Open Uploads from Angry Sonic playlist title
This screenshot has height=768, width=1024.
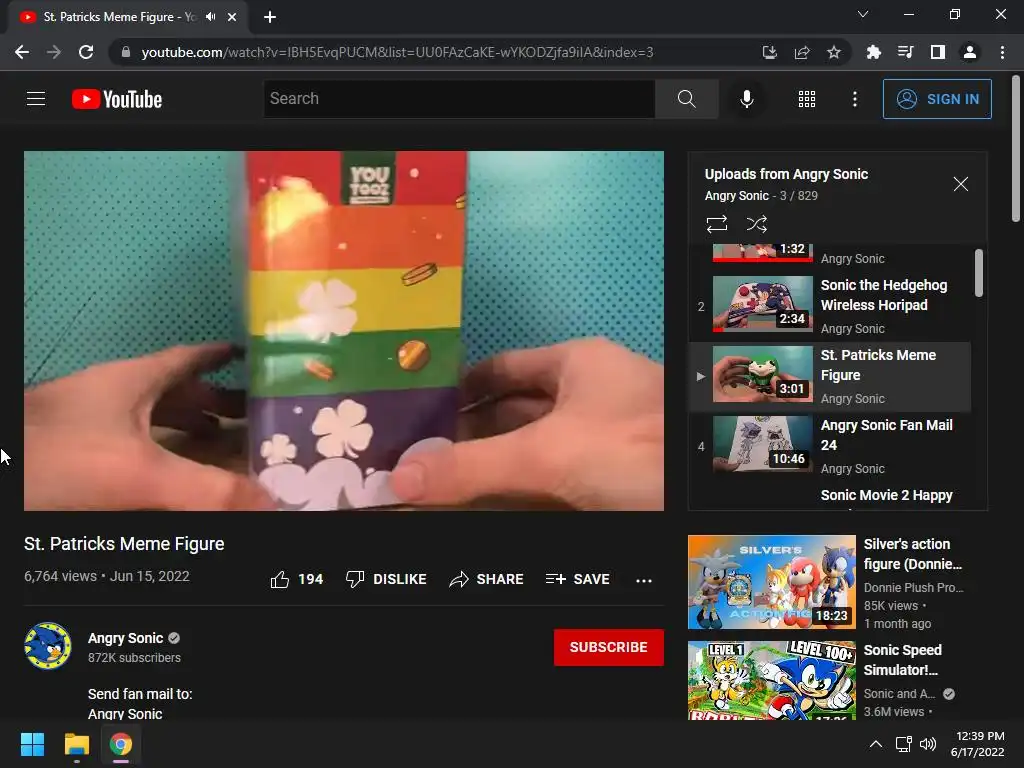786,174
